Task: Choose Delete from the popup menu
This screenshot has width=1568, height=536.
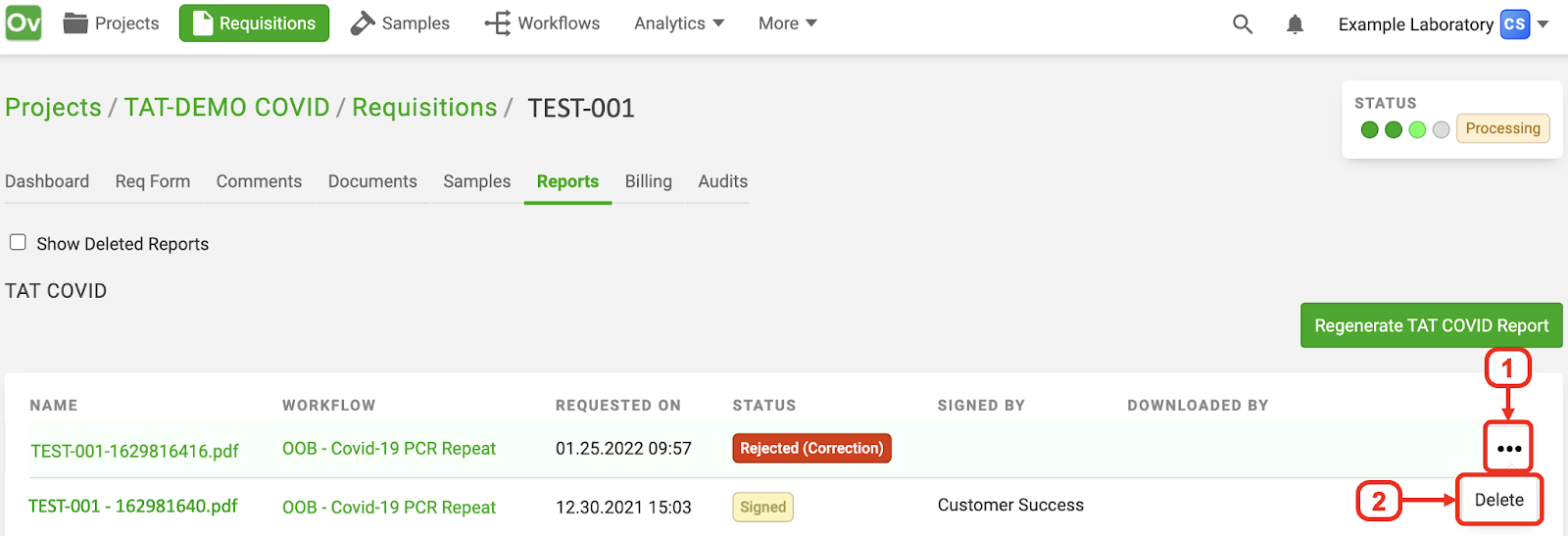Action: [x=1499, y=500]
